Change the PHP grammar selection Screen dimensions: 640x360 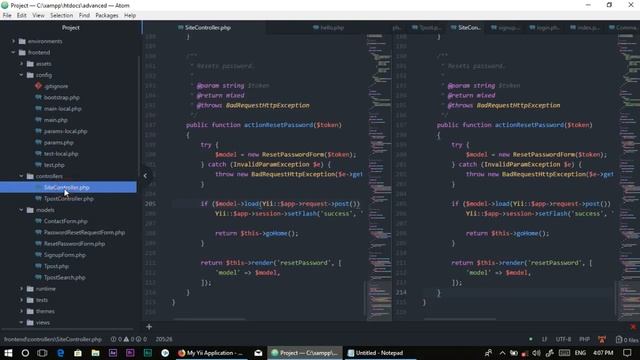(584, 340)
